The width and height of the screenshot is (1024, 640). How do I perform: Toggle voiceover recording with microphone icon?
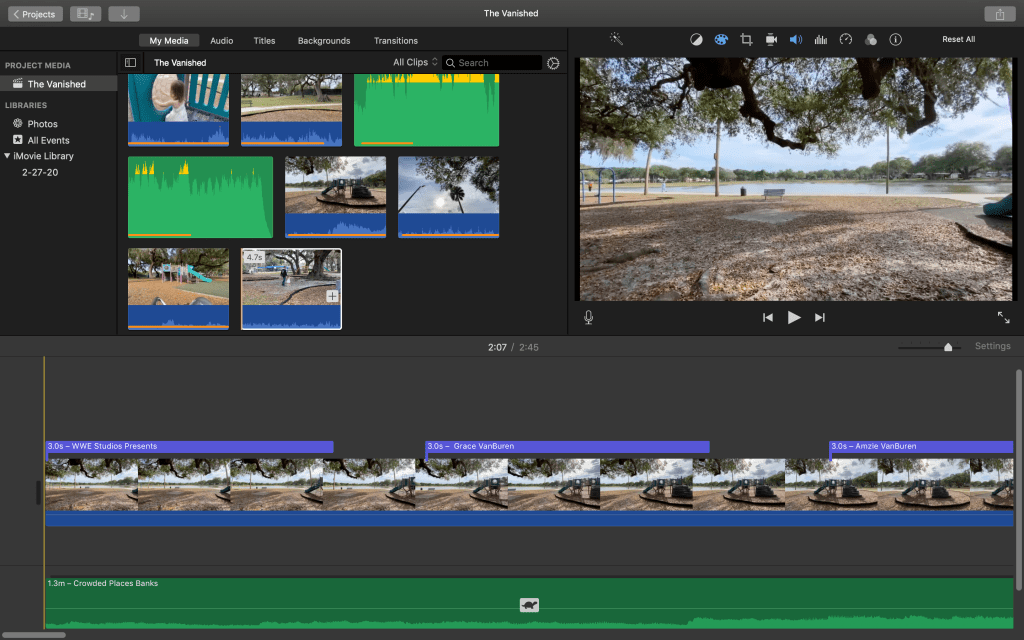[589, 317]
